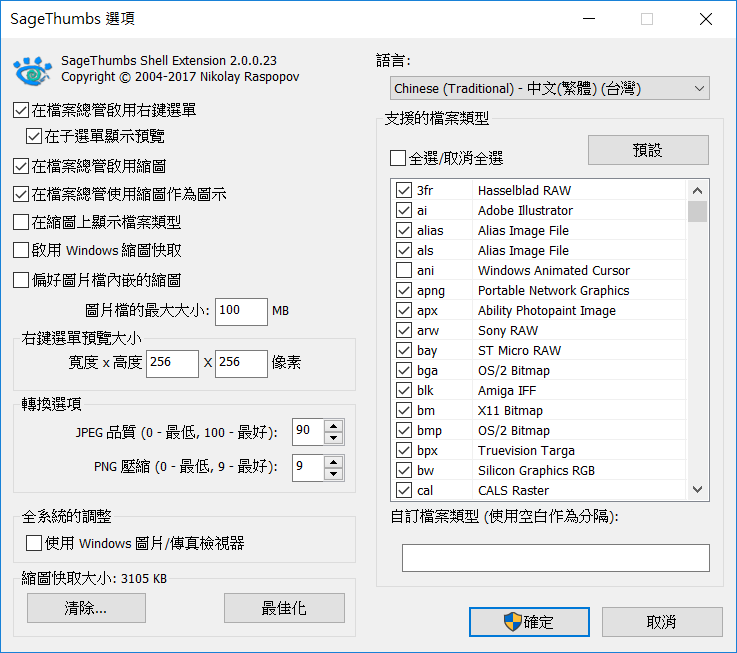
Task: Minimize the SageThumbs 選項 window
Action: pos(588,19)
